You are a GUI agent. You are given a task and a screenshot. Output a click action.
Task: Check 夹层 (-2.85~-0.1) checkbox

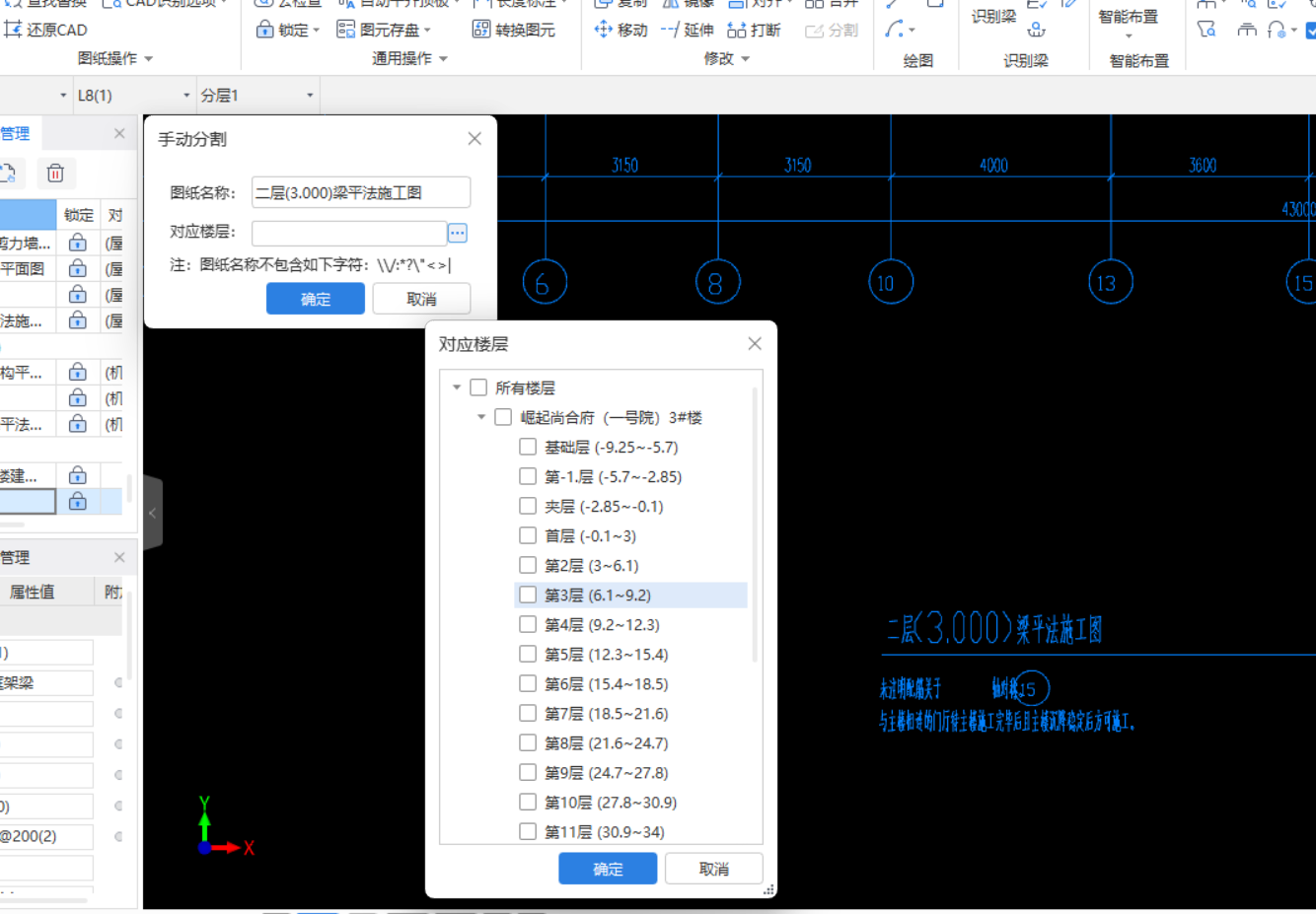click(x=528, y=506)
